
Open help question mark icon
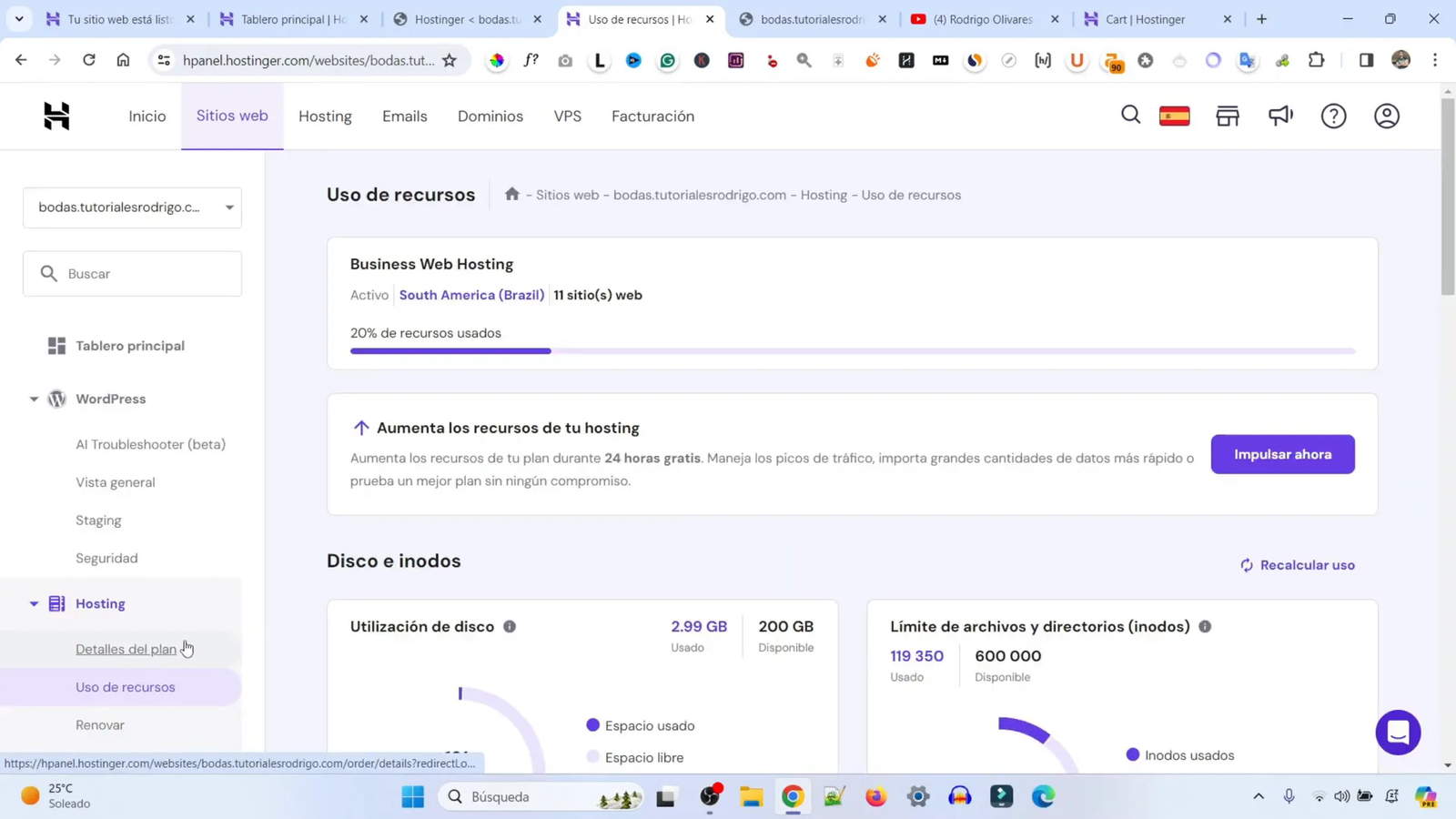(1333, 116)
